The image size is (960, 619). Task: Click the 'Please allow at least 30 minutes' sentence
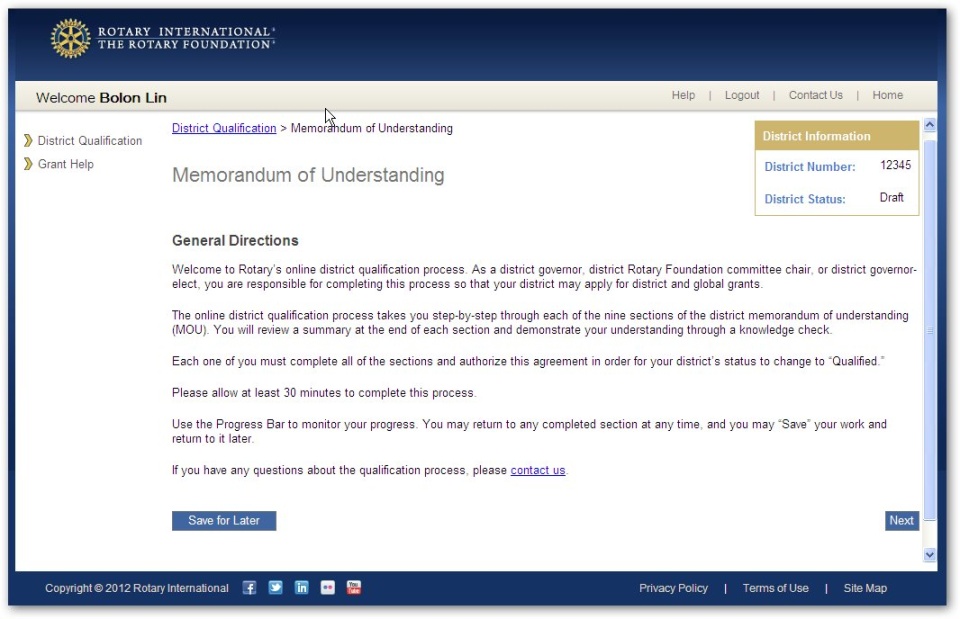(324, 392)
